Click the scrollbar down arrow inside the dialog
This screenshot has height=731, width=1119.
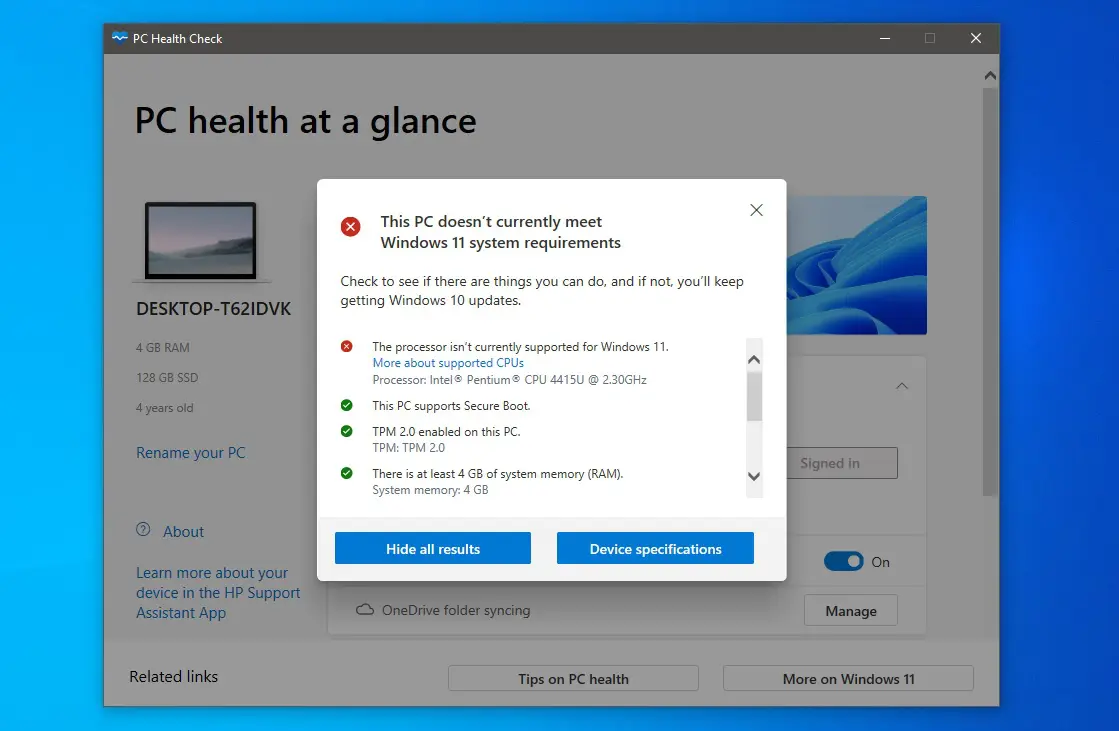pyautogui.click(x=754, y=477)
